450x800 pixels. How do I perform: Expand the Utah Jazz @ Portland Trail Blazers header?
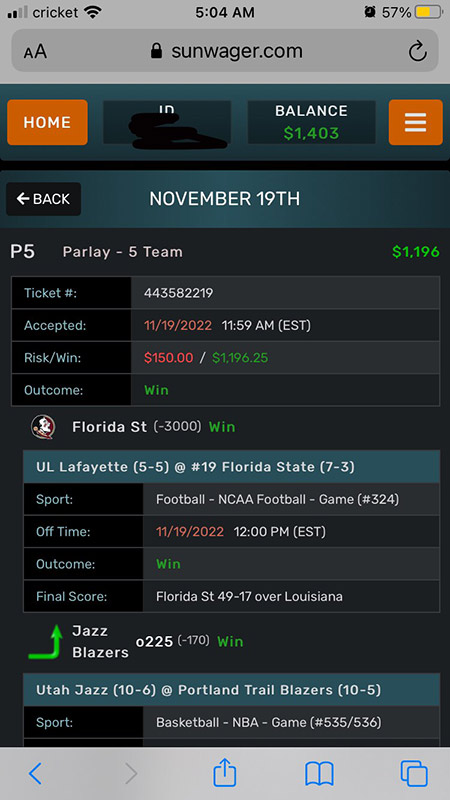(232, 690)
